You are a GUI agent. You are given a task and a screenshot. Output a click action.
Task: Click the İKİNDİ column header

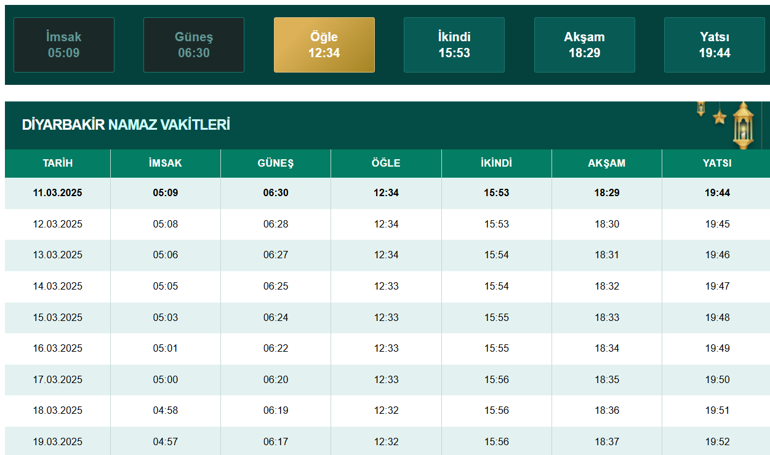click(x=496, y=163)
